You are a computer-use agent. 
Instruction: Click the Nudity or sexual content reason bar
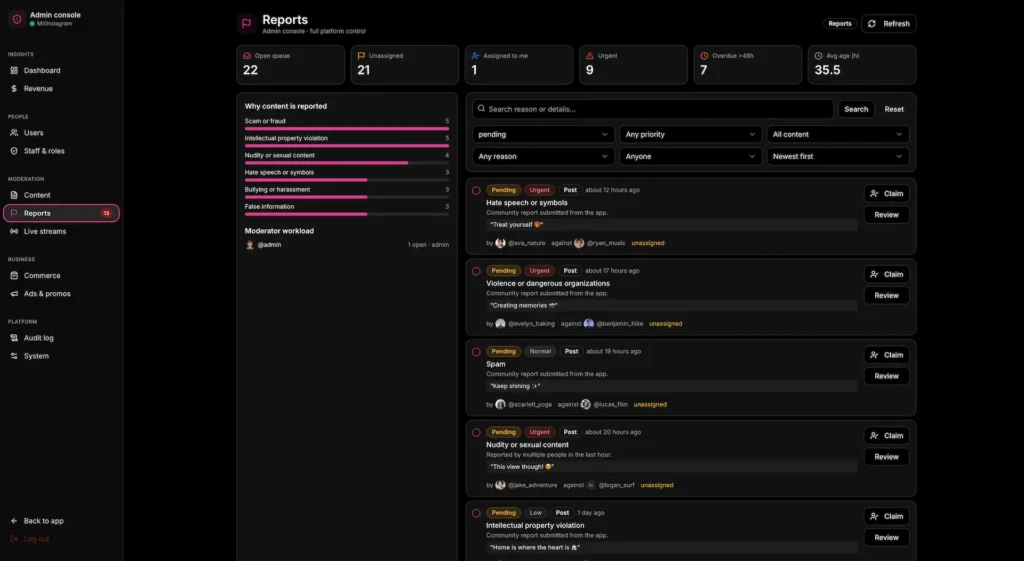(347, 163)
